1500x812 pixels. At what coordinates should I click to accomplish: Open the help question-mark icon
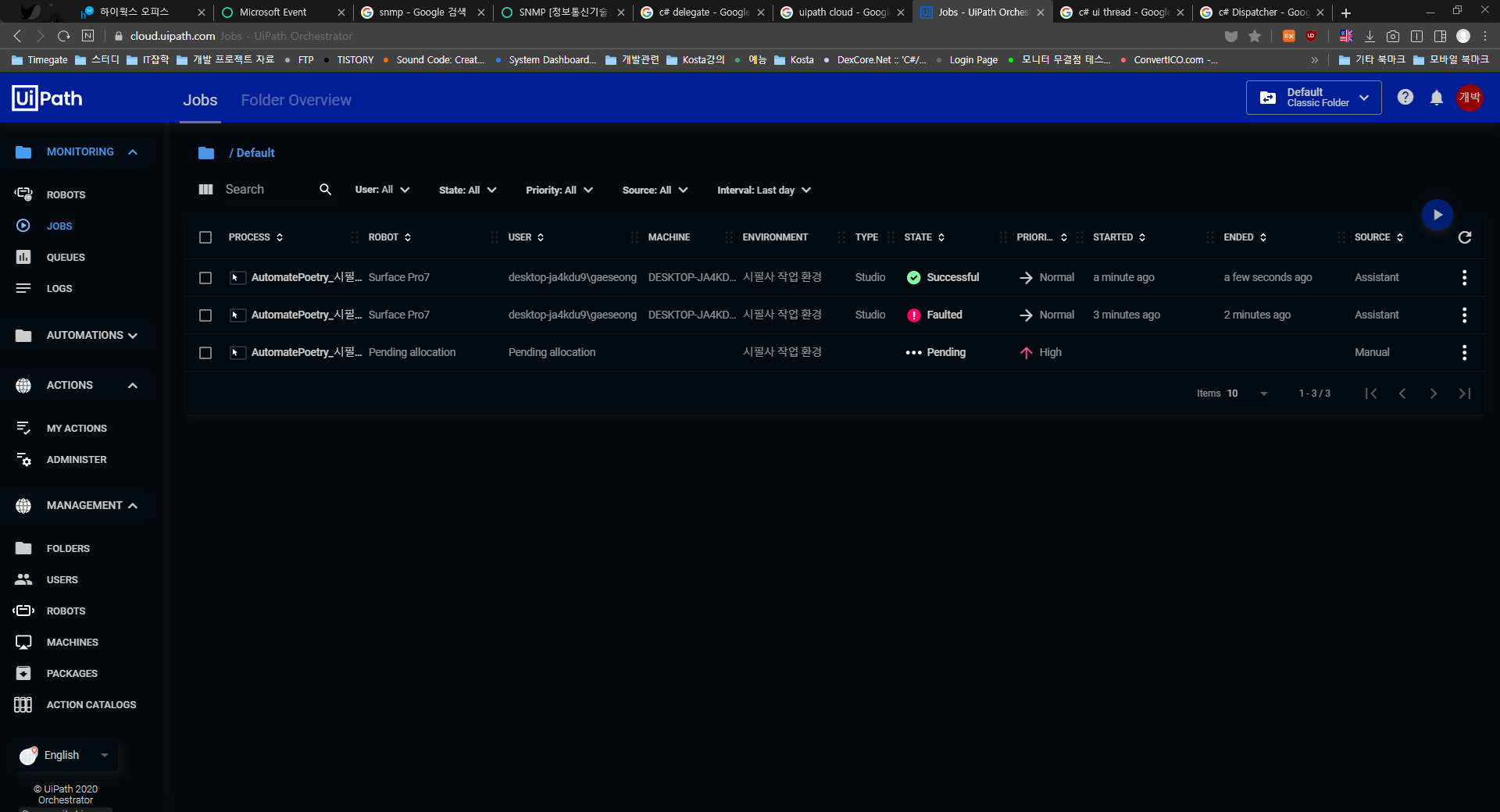point(1405,98)
